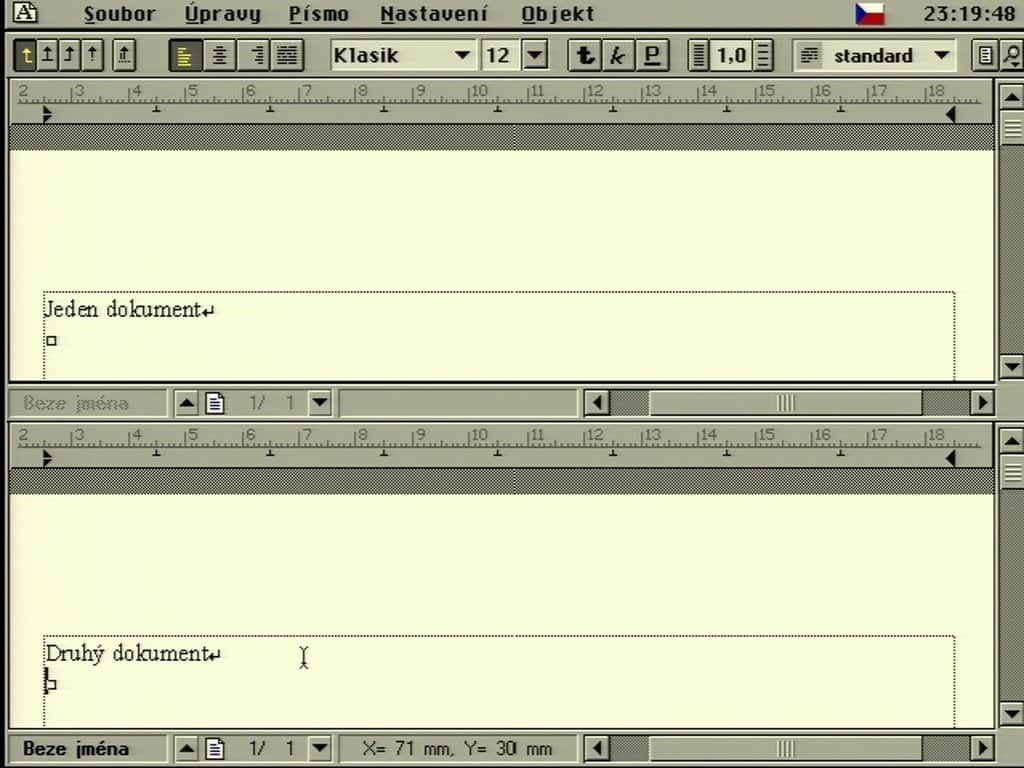This screenshot has height=768, width=1024.
Task: Click the Czech flag keyboard indicator
Action: click(870, 14)
